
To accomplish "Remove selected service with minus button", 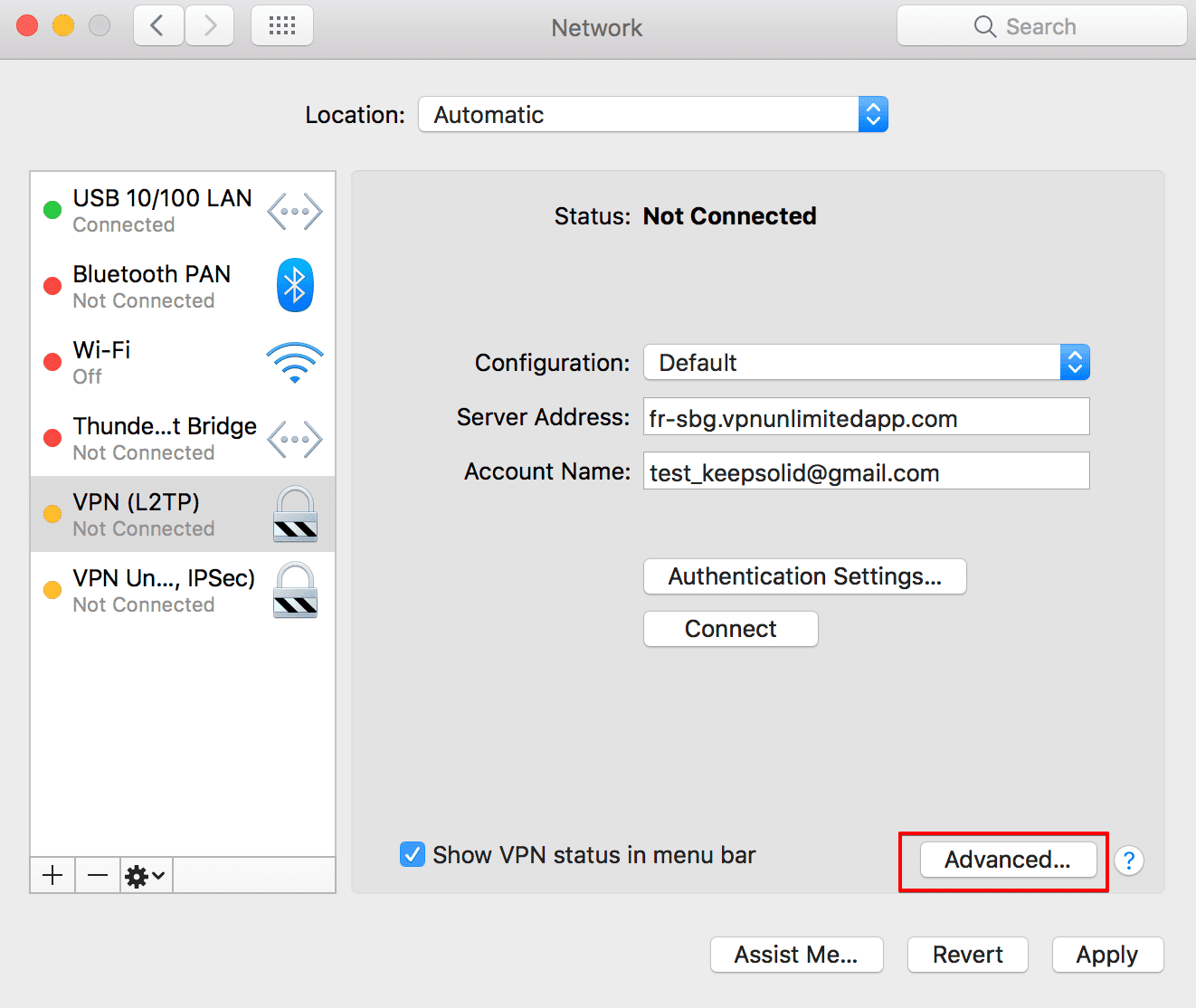I will [x=98, y=875].
